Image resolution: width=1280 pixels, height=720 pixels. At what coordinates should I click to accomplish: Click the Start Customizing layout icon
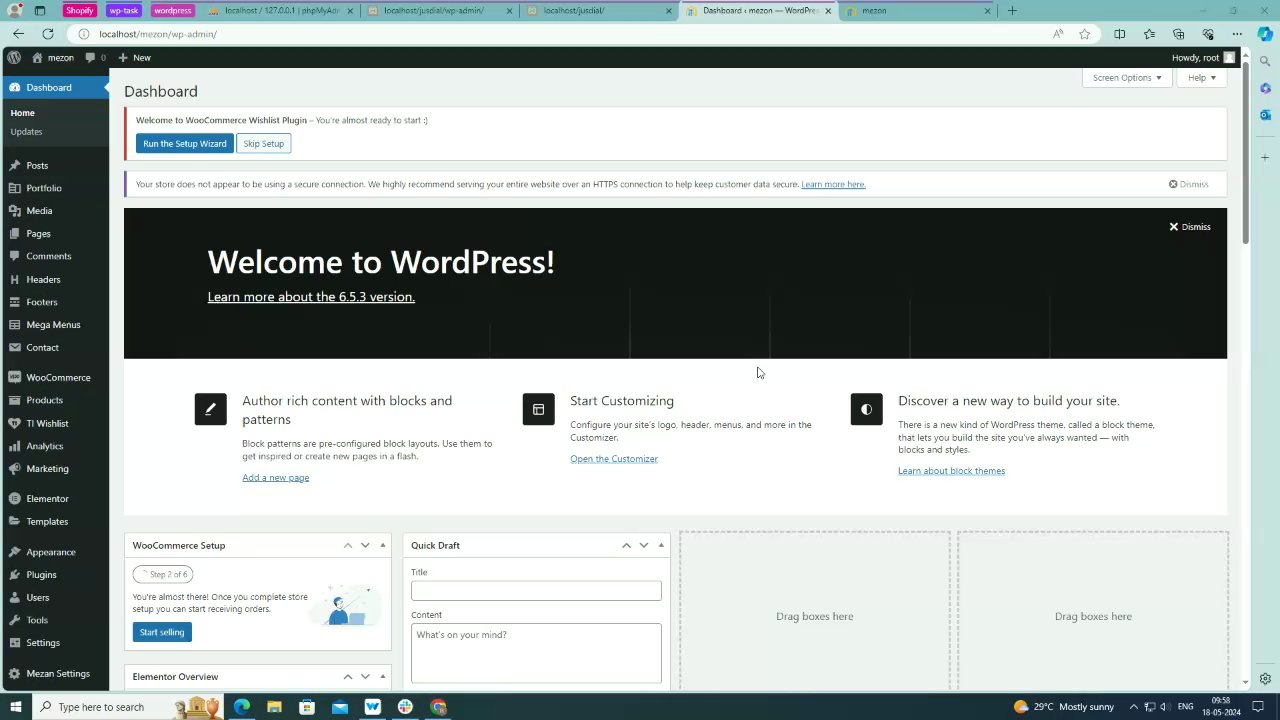[x=538, y=409]
